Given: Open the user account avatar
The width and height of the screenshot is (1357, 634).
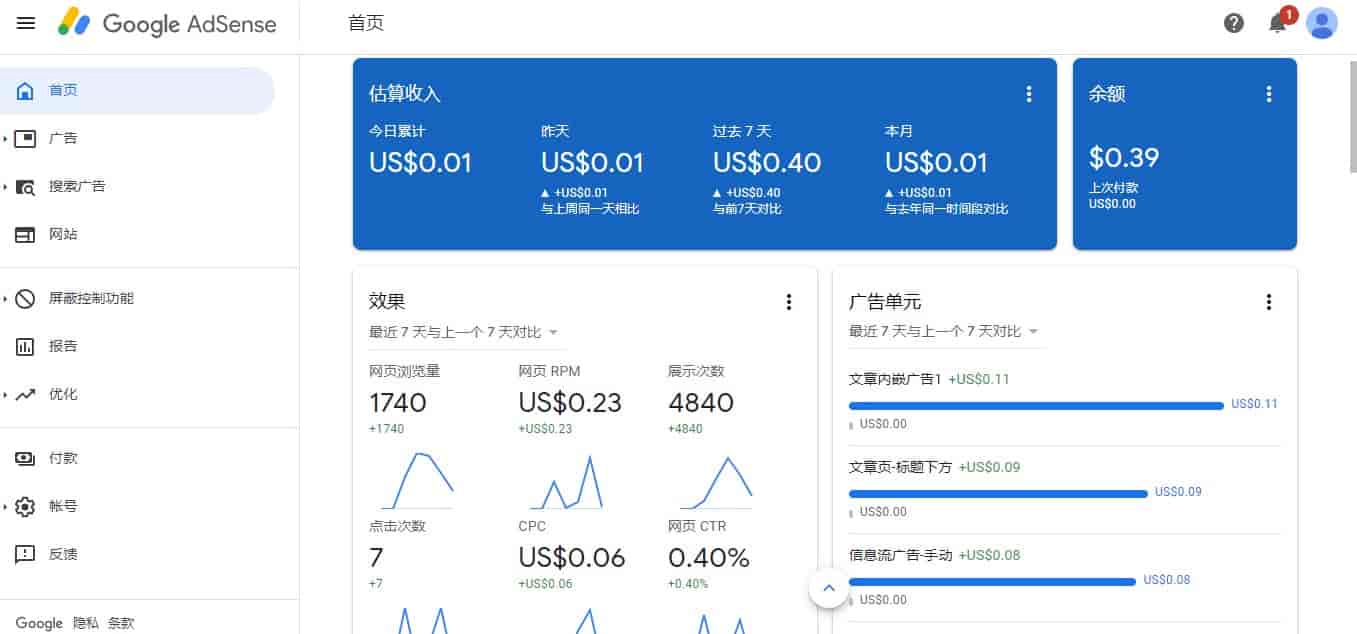Looking at the screenshot, I should click(x=1322, y=23).
